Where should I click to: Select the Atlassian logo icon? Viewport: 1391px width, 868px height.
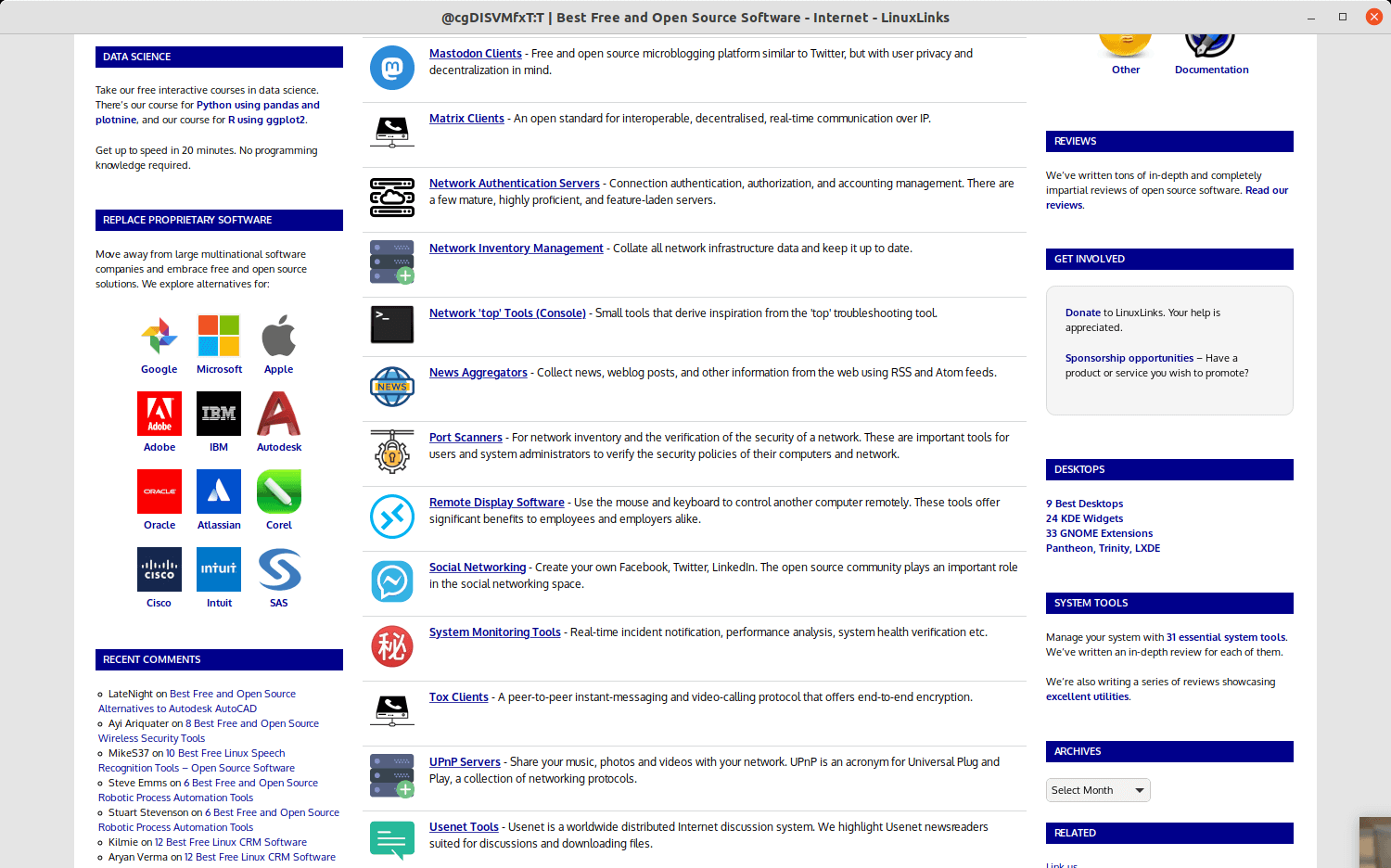click(x=219, y=491)
